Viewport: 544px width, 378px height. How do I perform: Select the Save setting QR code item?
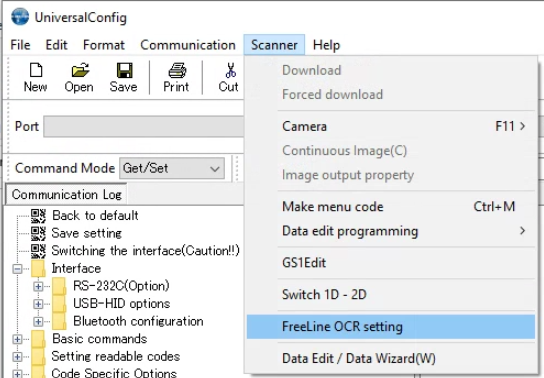[x=38, y=233]
